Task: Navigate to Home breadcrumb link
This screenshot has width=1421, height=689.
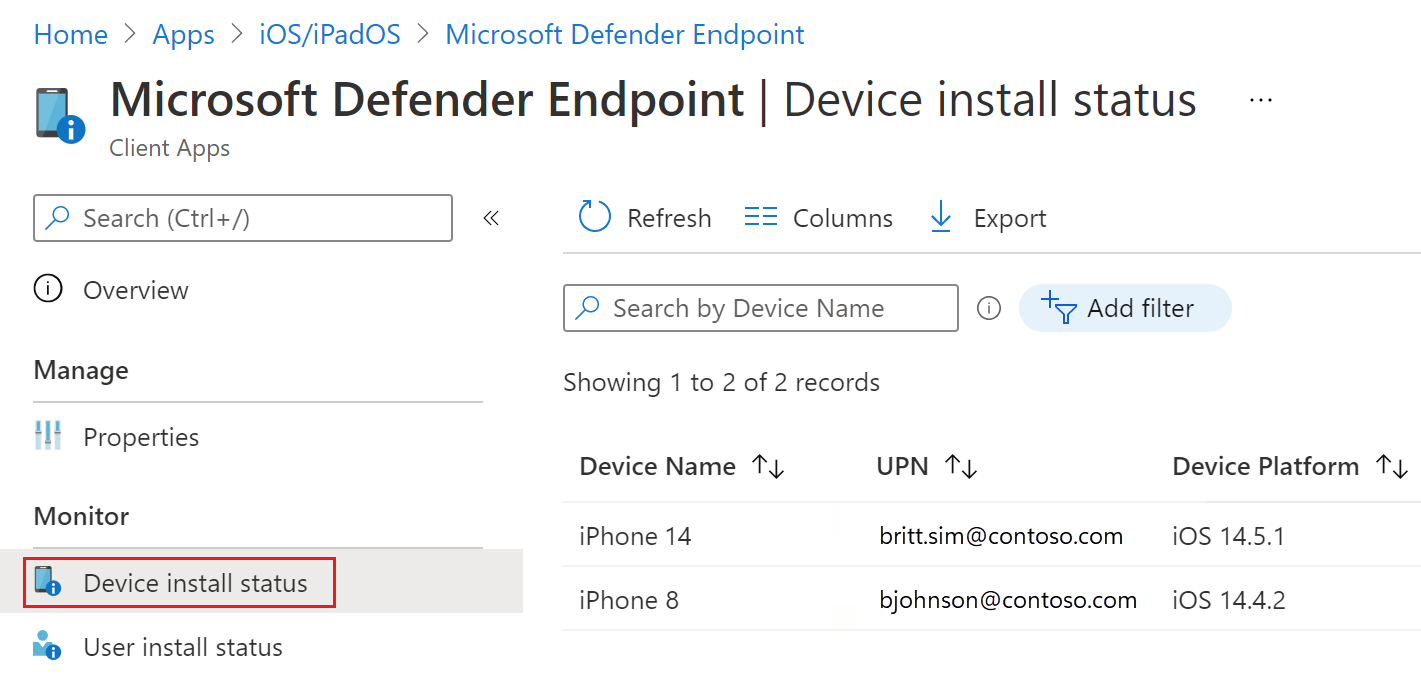Action: point(71,35)
